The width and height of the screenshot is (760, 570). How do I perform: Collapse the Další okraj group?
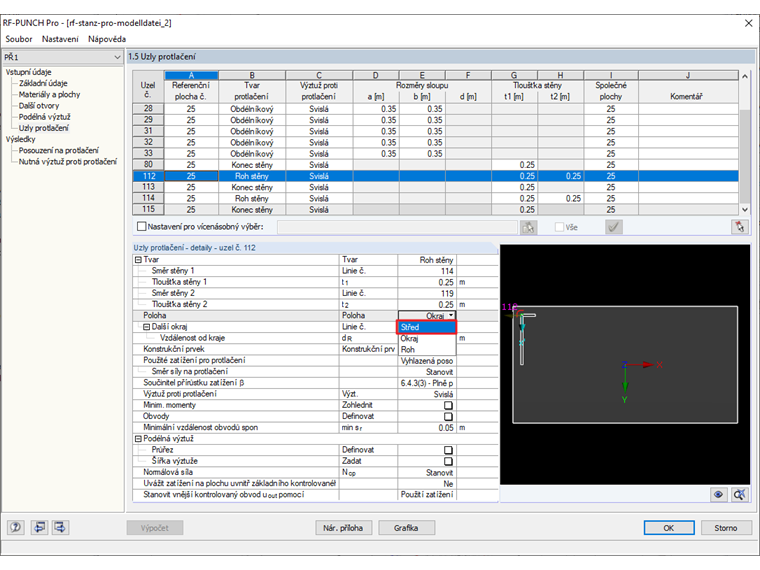pyautogui.click(x=146, y=327)
